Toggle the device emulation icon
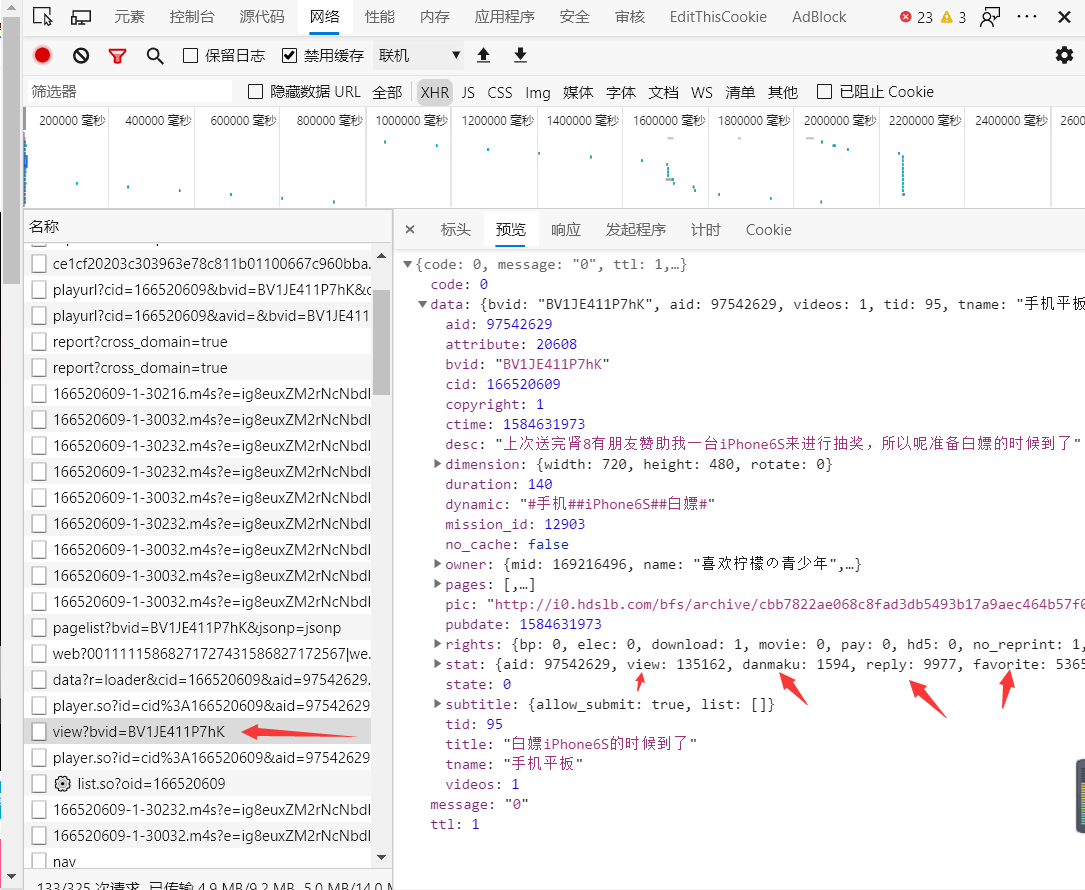 point(81,17)
